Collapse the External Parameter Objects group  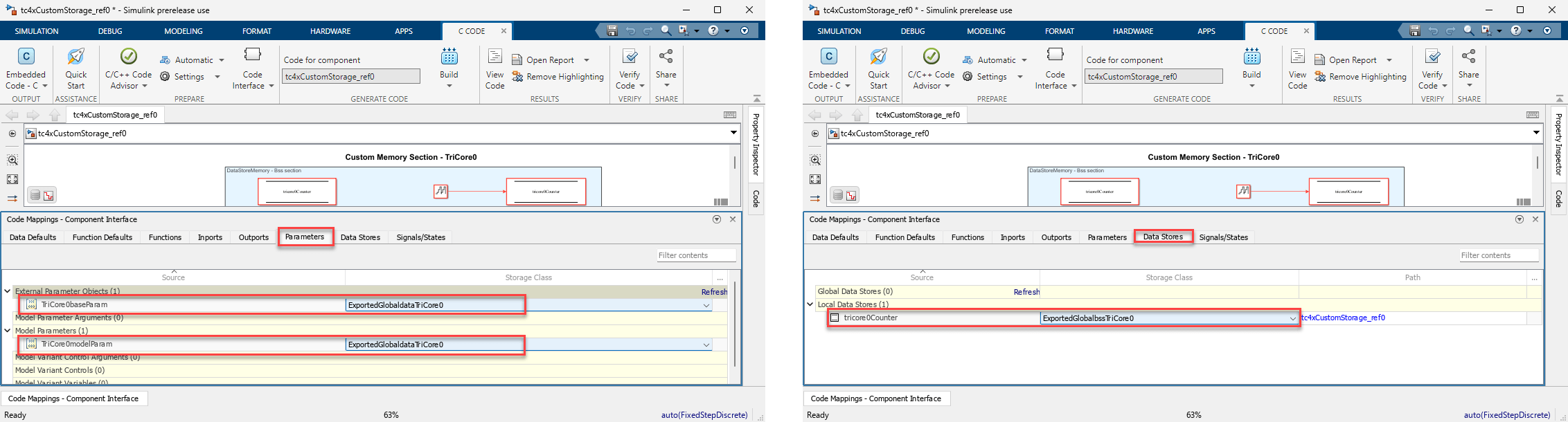8,291
